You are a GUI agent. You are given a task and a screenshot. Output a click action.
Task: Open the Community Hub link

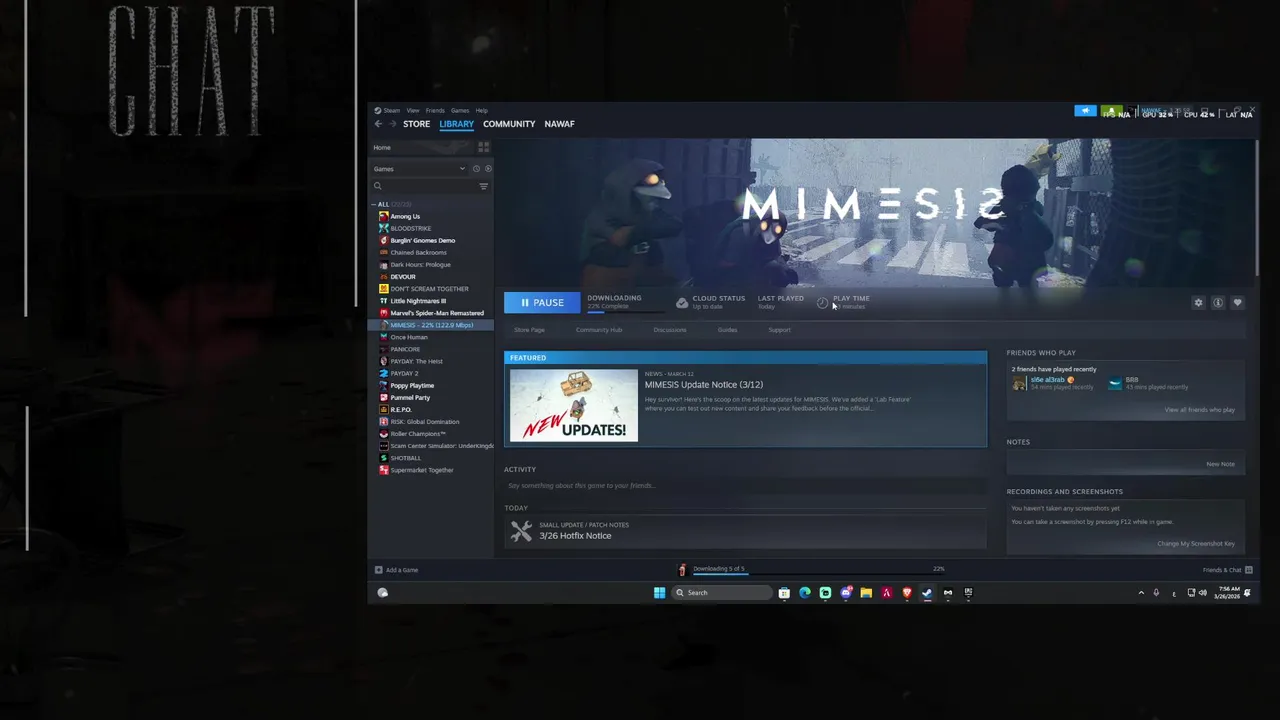pos(599,330)
